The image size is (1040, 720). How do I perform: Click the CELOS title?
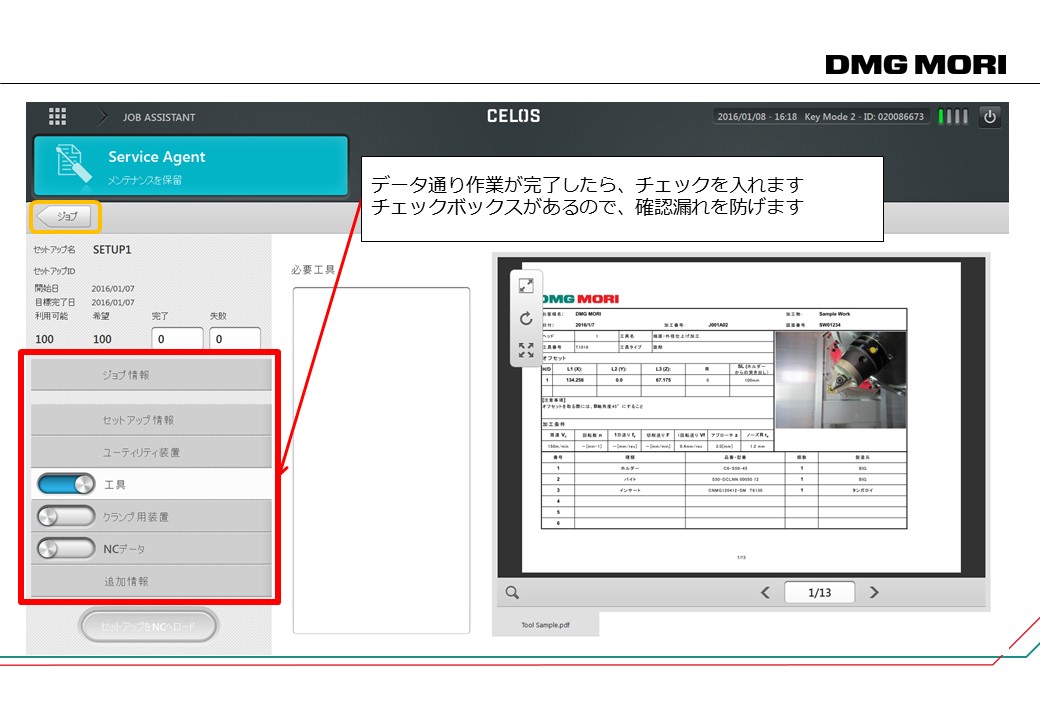tap(513, 116)
